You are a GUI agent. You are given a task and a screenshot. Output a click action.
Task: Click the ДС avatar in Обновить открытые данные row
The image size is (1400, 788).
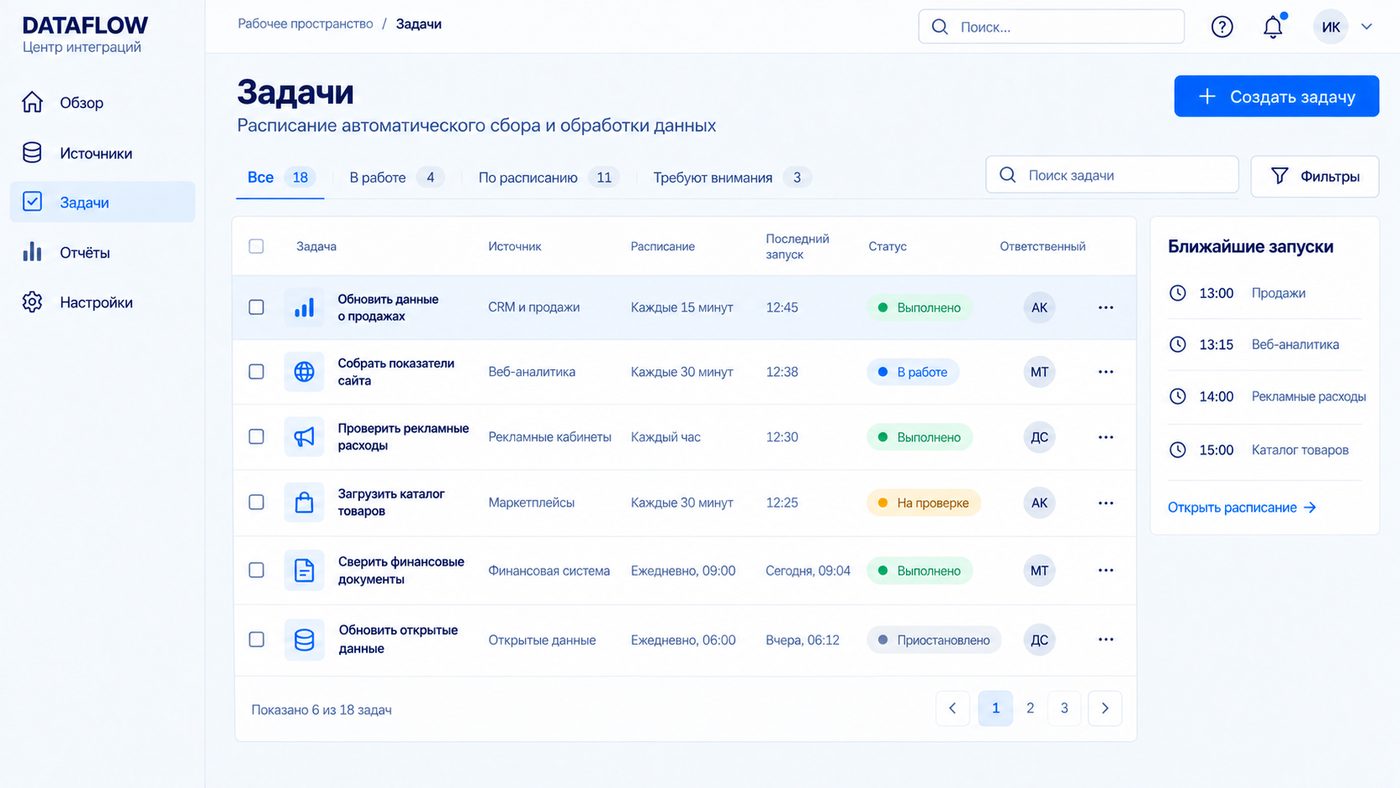[1039, 639]
